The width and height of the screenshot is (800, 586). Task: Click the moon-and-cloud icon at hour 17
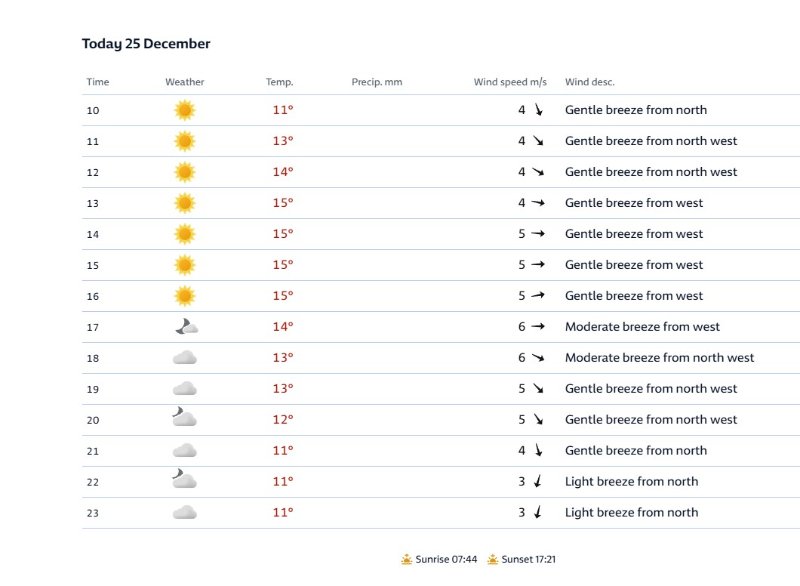(186, 326)
